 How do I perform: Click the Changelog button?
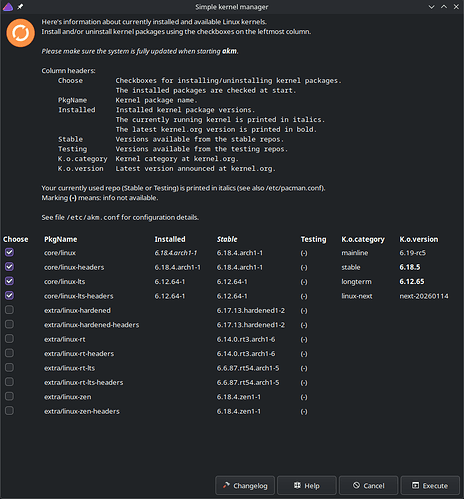[x=245, y=485]
